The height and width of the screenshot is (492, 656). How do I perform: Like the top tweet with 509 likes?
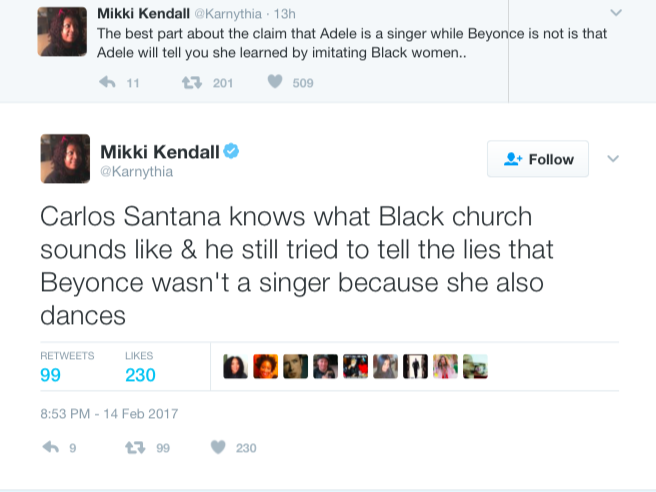[x=275, y=82]
